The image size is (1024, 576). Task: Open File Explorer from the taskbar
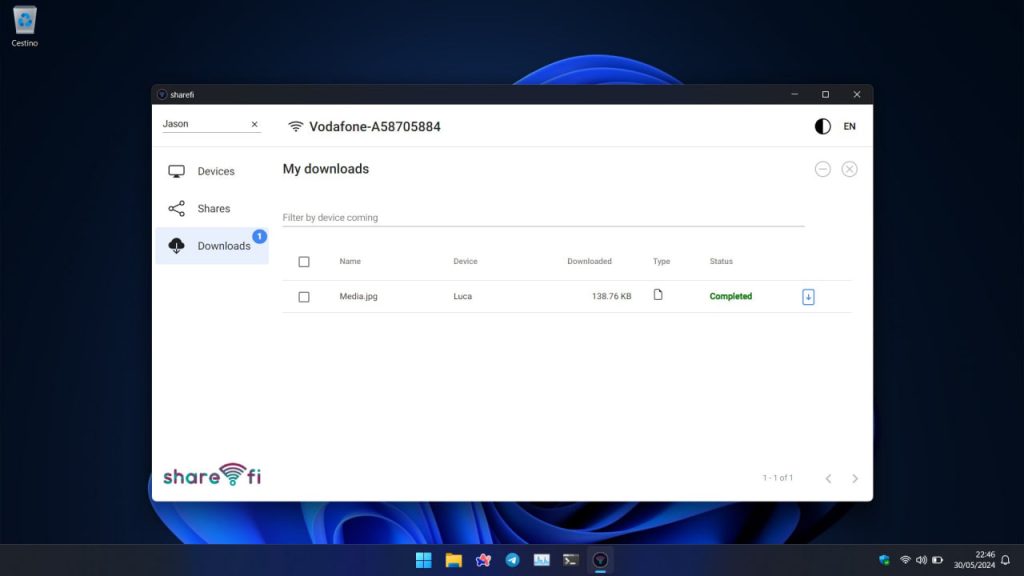[453, 560]
